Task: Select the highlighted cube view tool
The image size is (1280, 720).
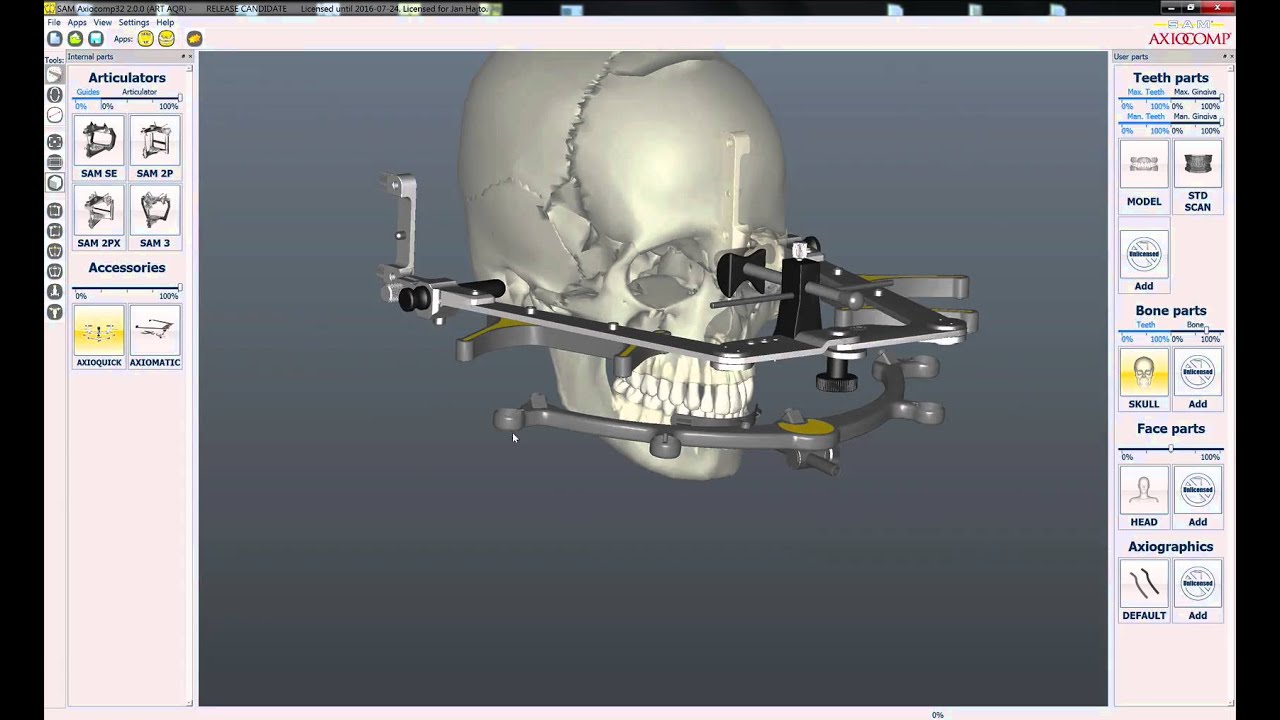Action: tap(55, 183)
